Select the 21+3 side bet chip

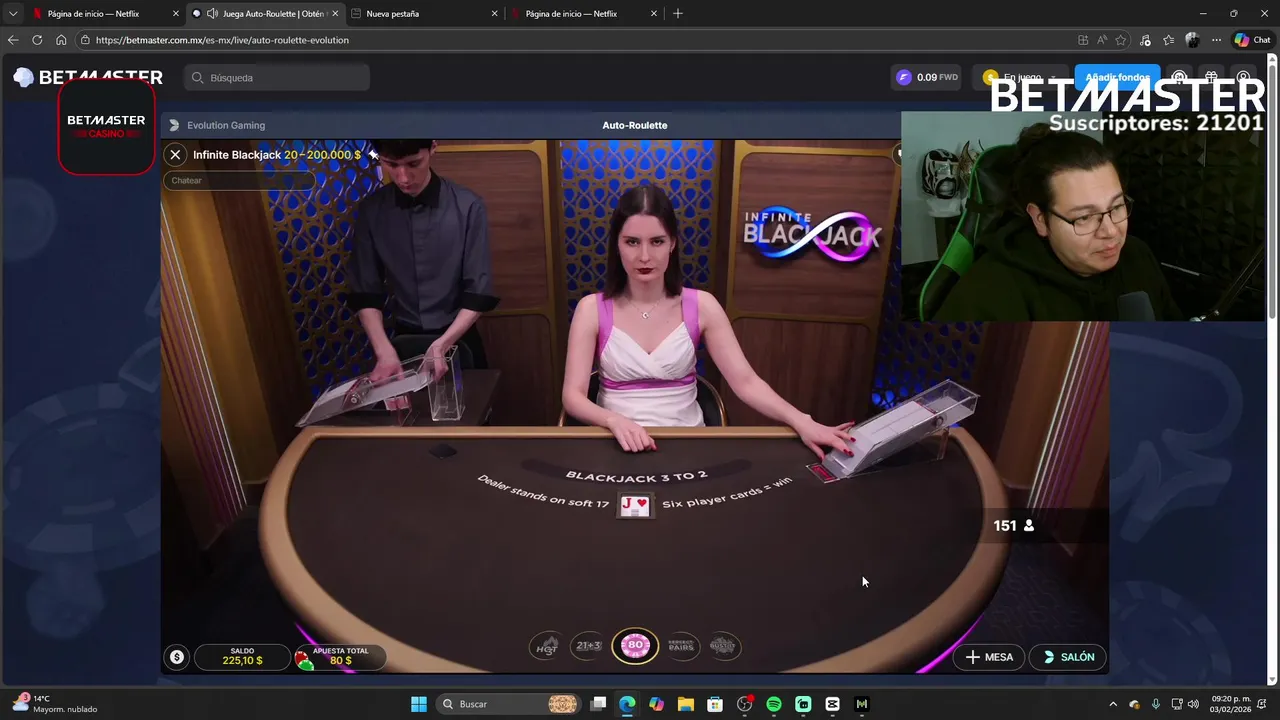(589, 646)
